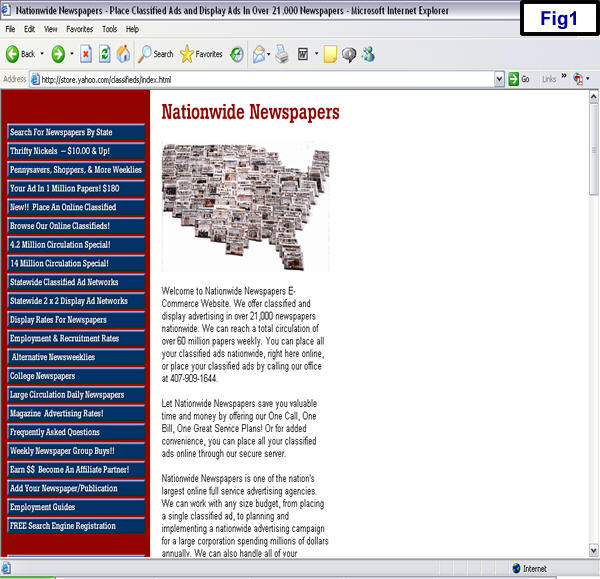Expand the Links chevron overflow
Image resolution: width=600 pixels, height=579 pixels.
[x=564, y=76]
